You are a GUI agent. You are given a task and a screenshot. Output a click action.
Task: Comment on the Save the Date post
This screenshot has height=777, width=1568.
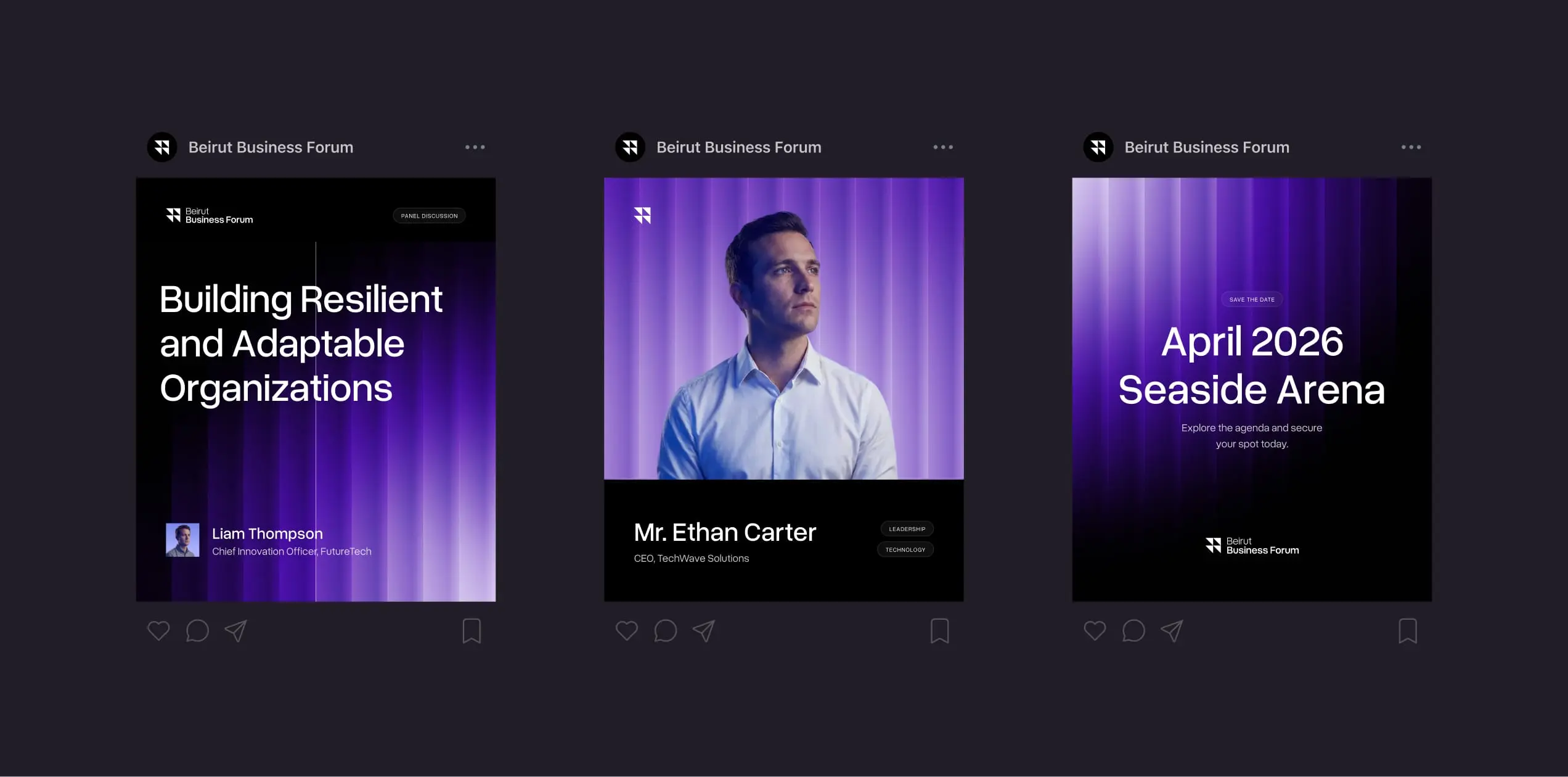click(1133, 631)
